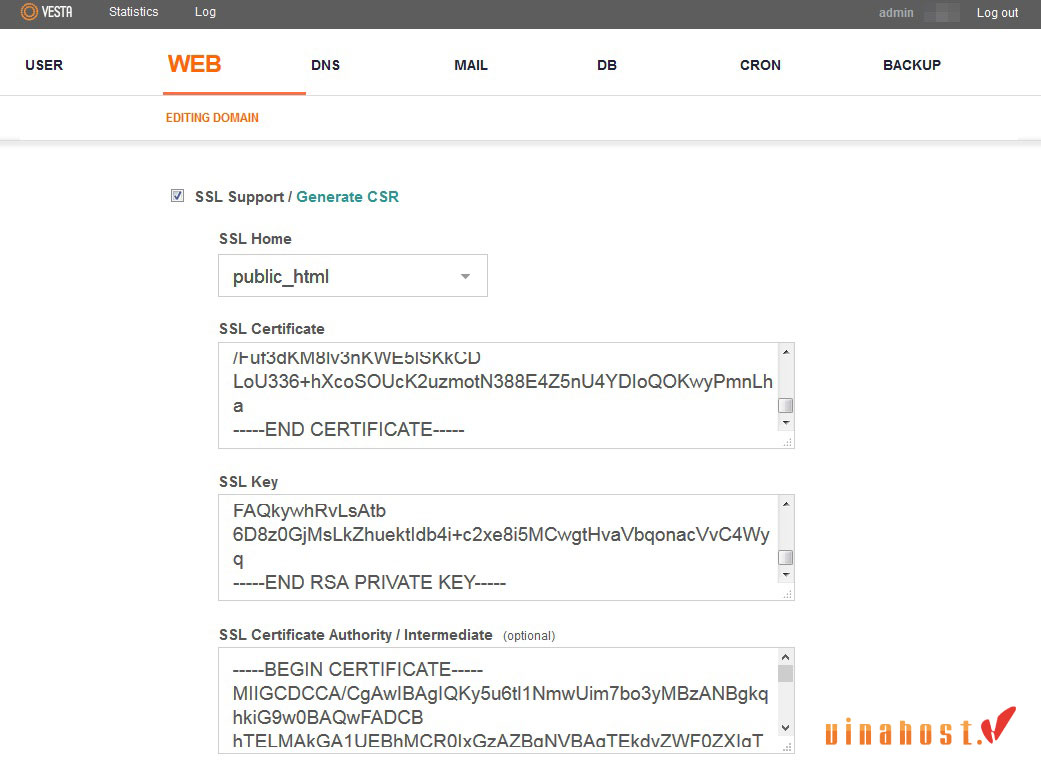
Task: Open the SSL Home dropdown
Action: pos(353,275)
